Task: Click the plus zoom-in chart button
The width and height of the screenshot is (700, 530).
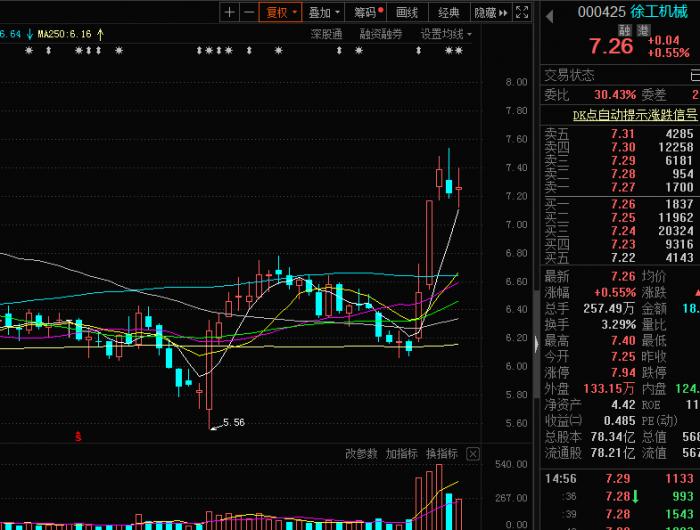Action: point(230,12)
